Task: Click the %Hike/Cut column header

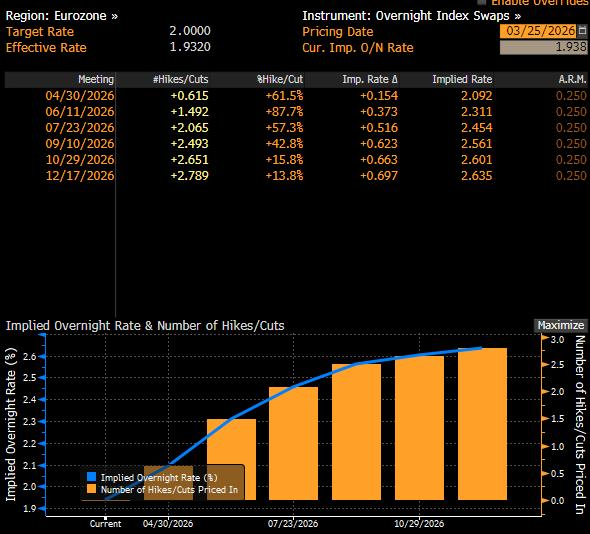Action: [x=280, y=79]
